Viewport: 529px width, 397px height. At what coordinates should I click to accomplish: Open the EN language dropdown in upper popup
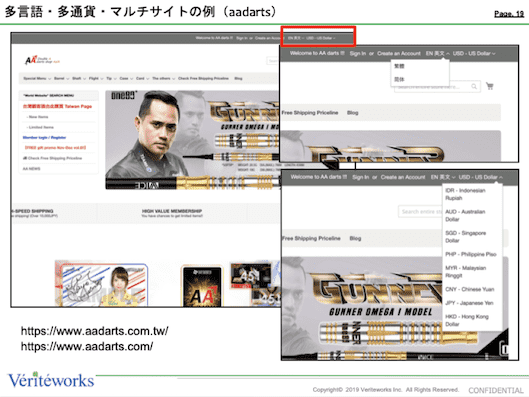pyautogui.click(x=438, y=53)
